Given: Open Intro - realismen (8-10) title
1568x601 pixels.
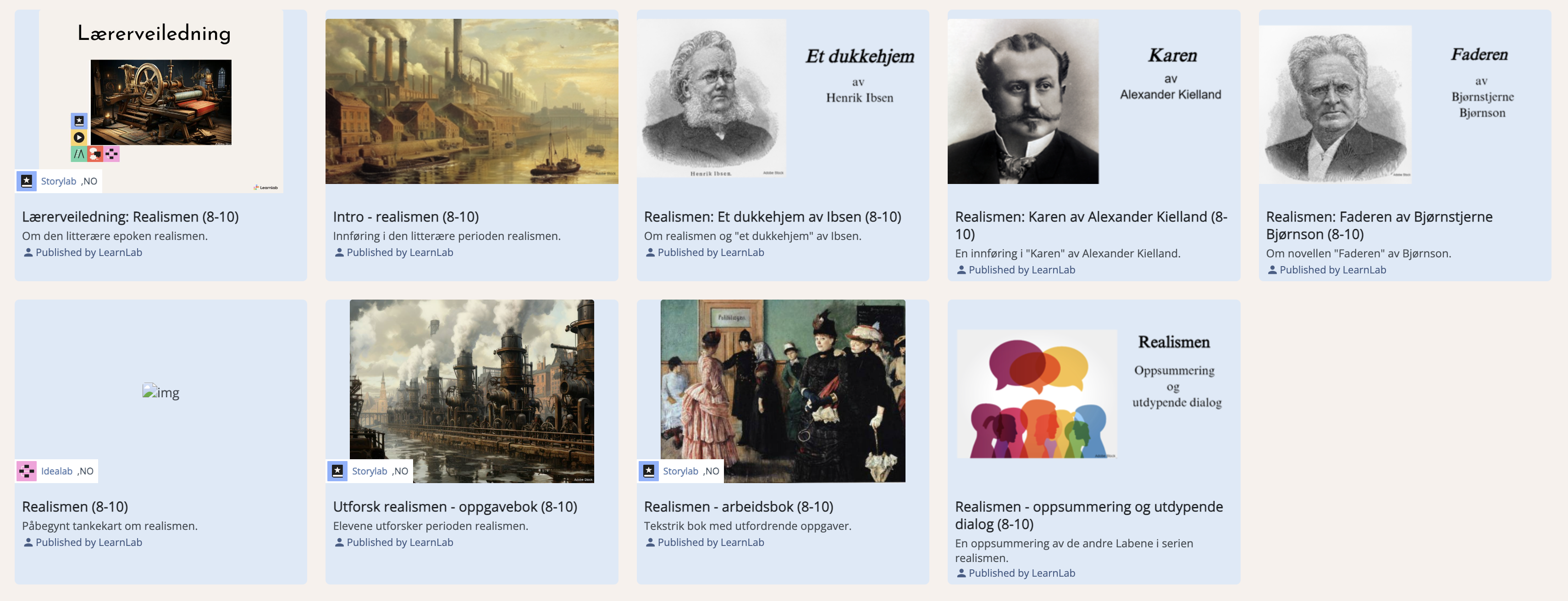Looking at the screenshot, I should coord(406,217).
